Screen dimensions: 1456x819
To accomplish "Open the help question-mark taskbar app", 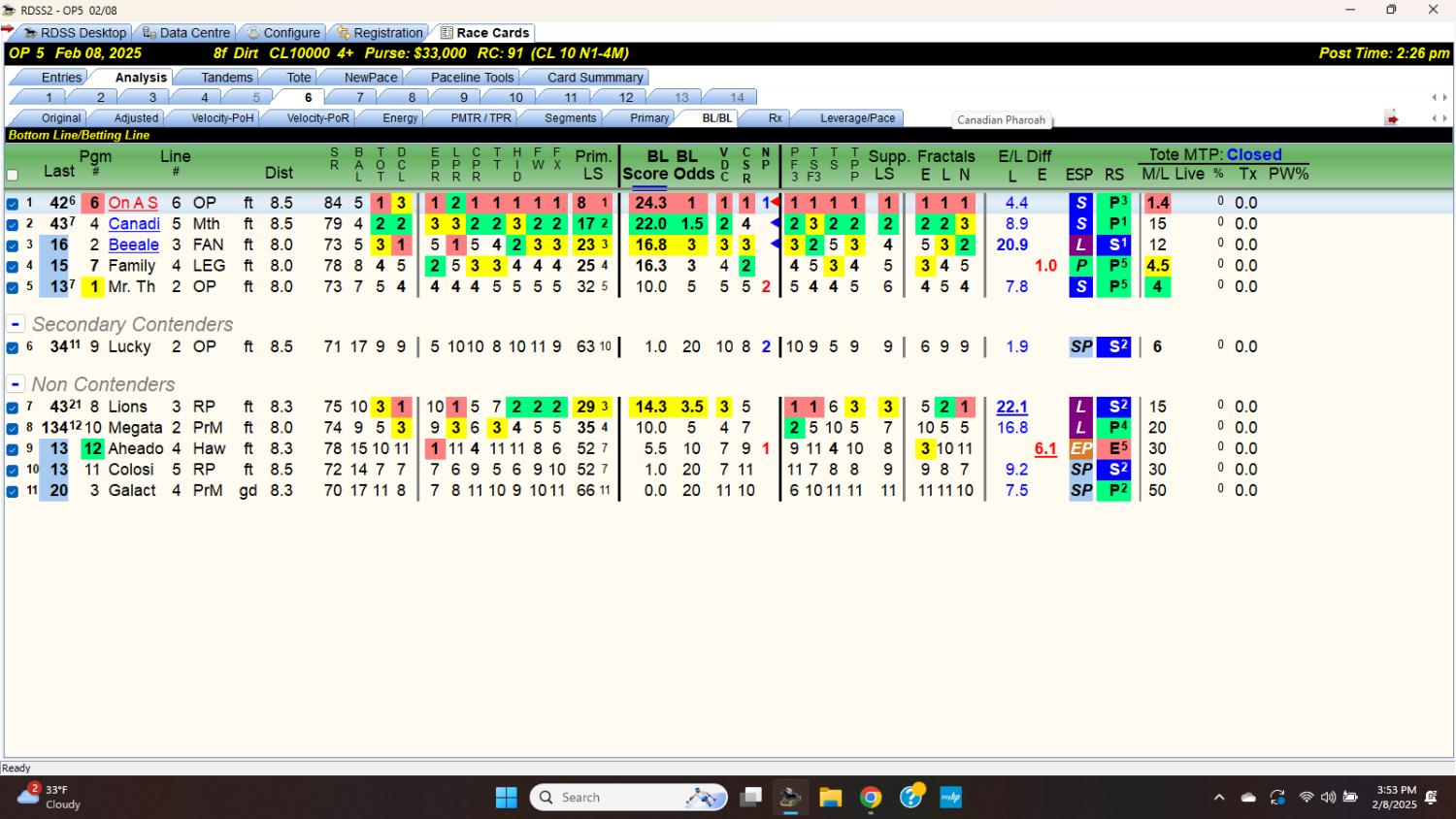I will 911,798.
